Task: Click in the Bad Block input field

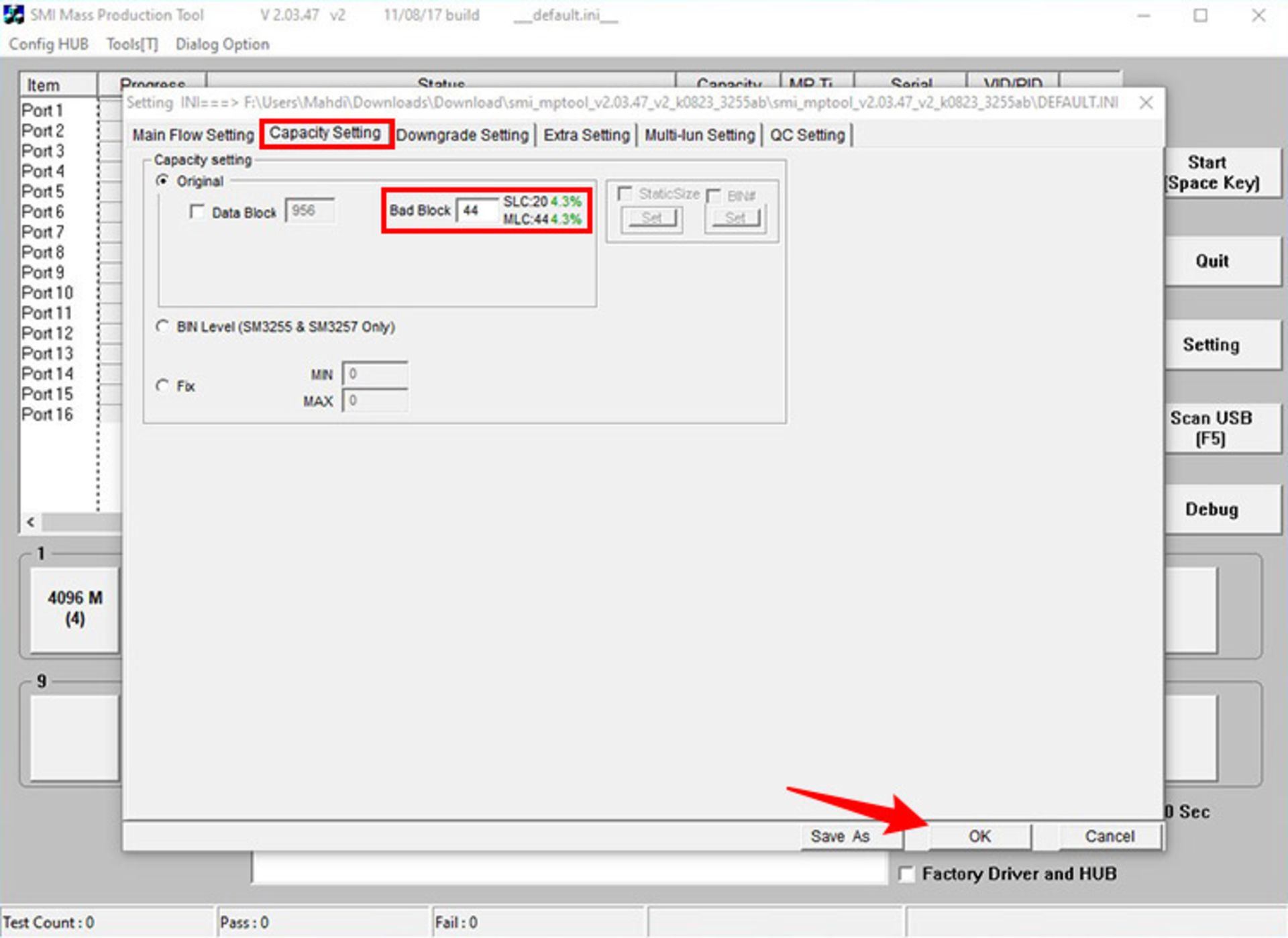Action: click(477, 211)
